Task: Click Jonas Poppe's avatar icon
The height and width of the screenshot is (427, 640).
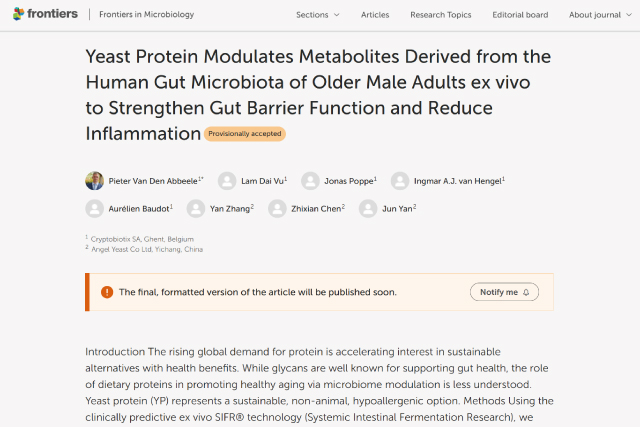Action: 310,181
